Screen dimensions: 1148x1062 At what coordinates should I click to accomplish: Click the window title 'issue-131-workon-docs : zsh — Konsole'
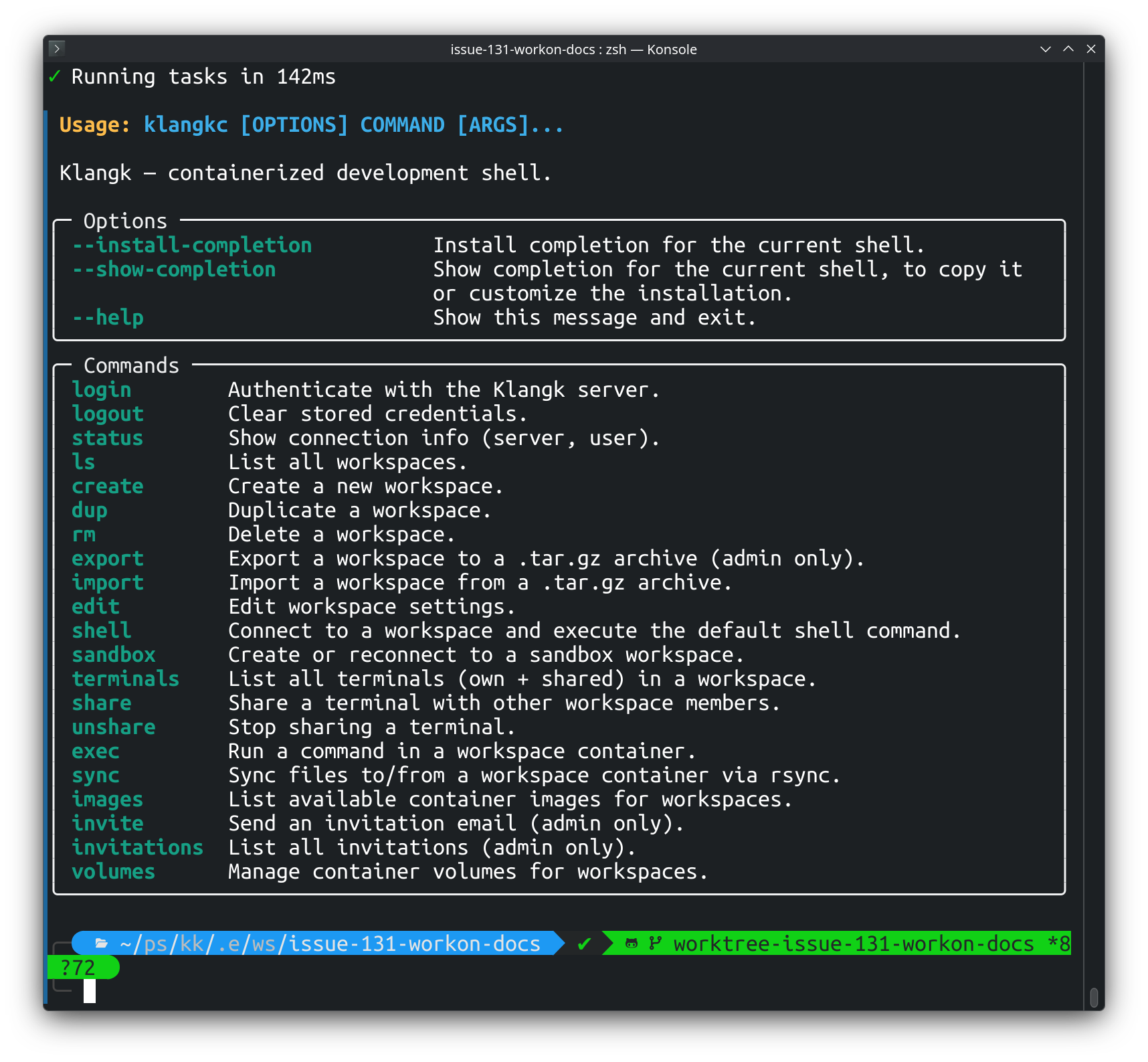coord(573,50)
